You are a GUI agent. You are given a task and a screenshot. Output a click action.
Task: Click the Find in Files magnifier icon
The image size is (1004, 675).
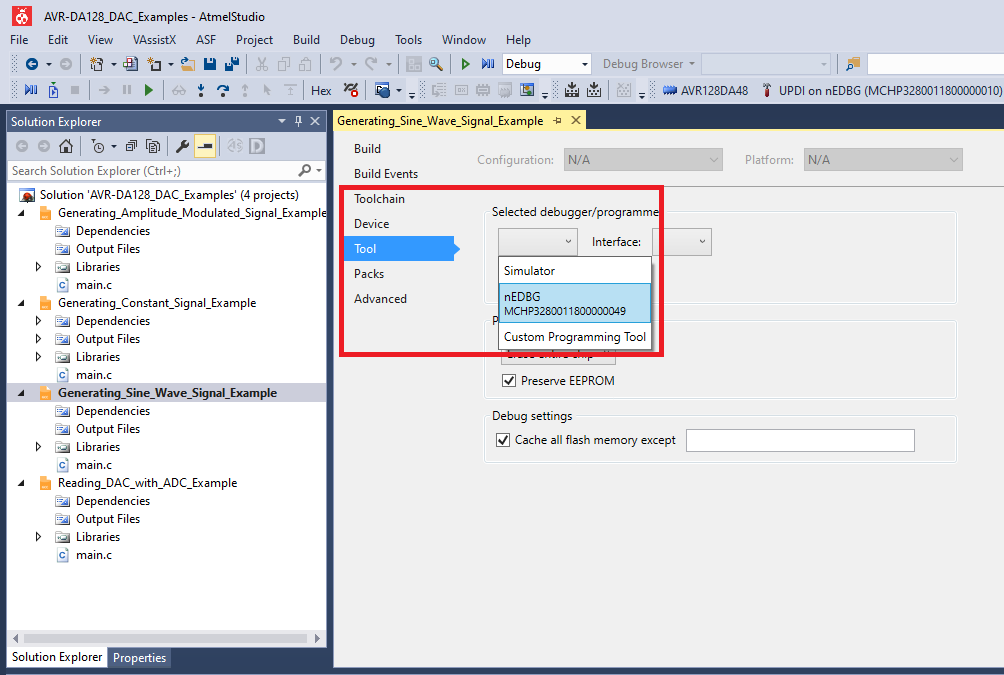tap(436, 64)
